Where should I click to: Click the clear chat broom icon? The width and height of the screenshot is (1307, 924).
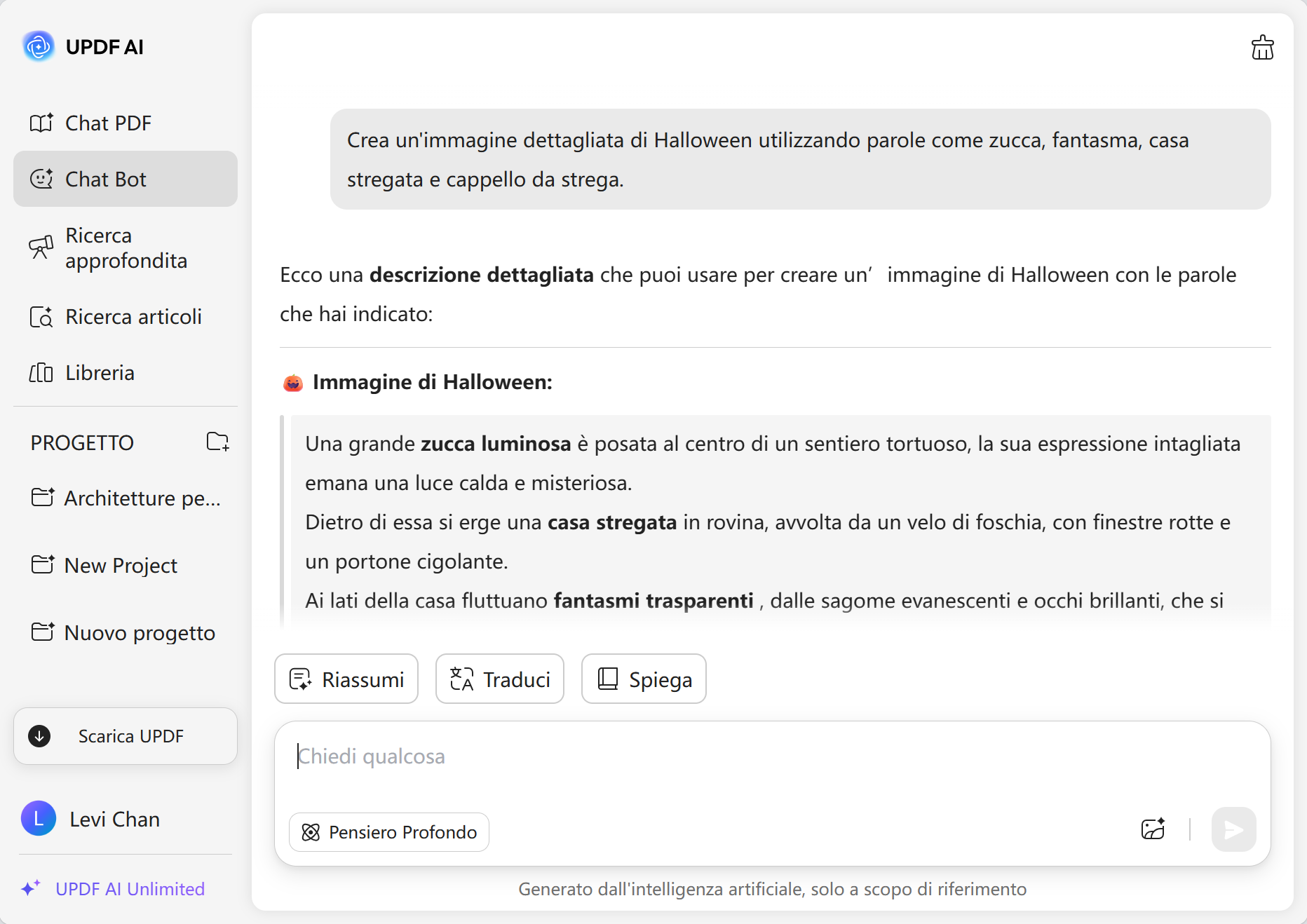pyautogui.click(x=1262, y=48)
